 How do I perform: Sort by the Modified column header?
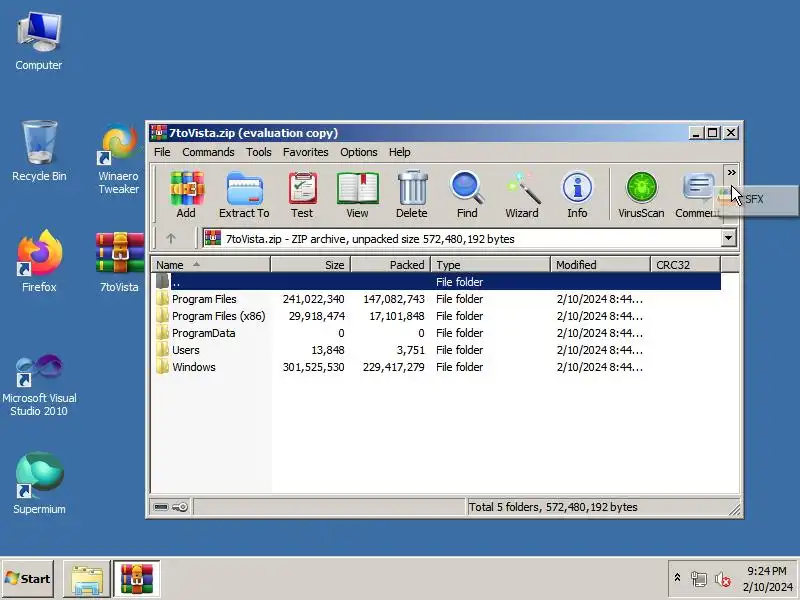pos(601,265)
